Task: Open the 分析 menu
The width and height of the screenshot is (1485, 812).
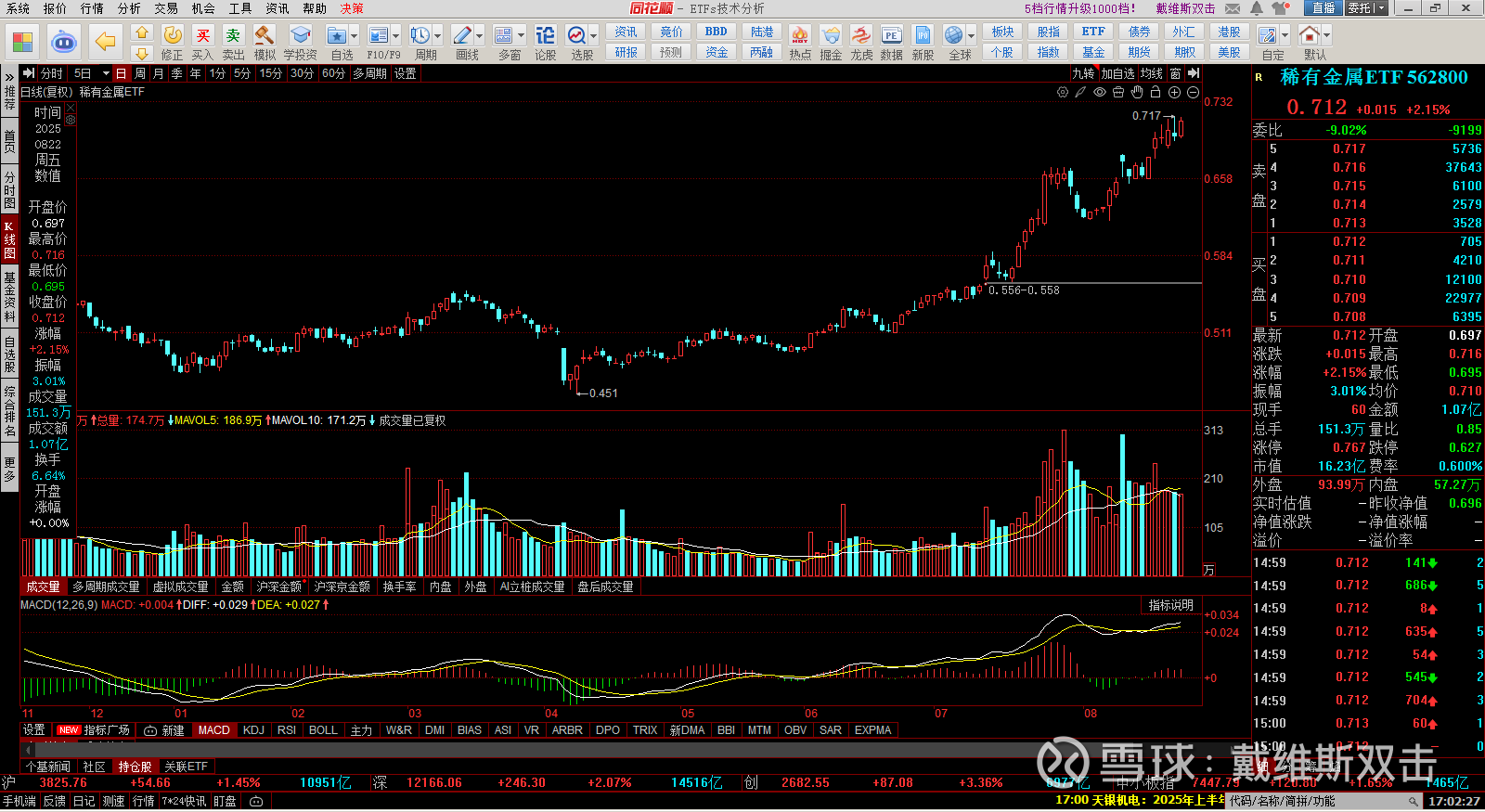Action: tap(129, 8)
